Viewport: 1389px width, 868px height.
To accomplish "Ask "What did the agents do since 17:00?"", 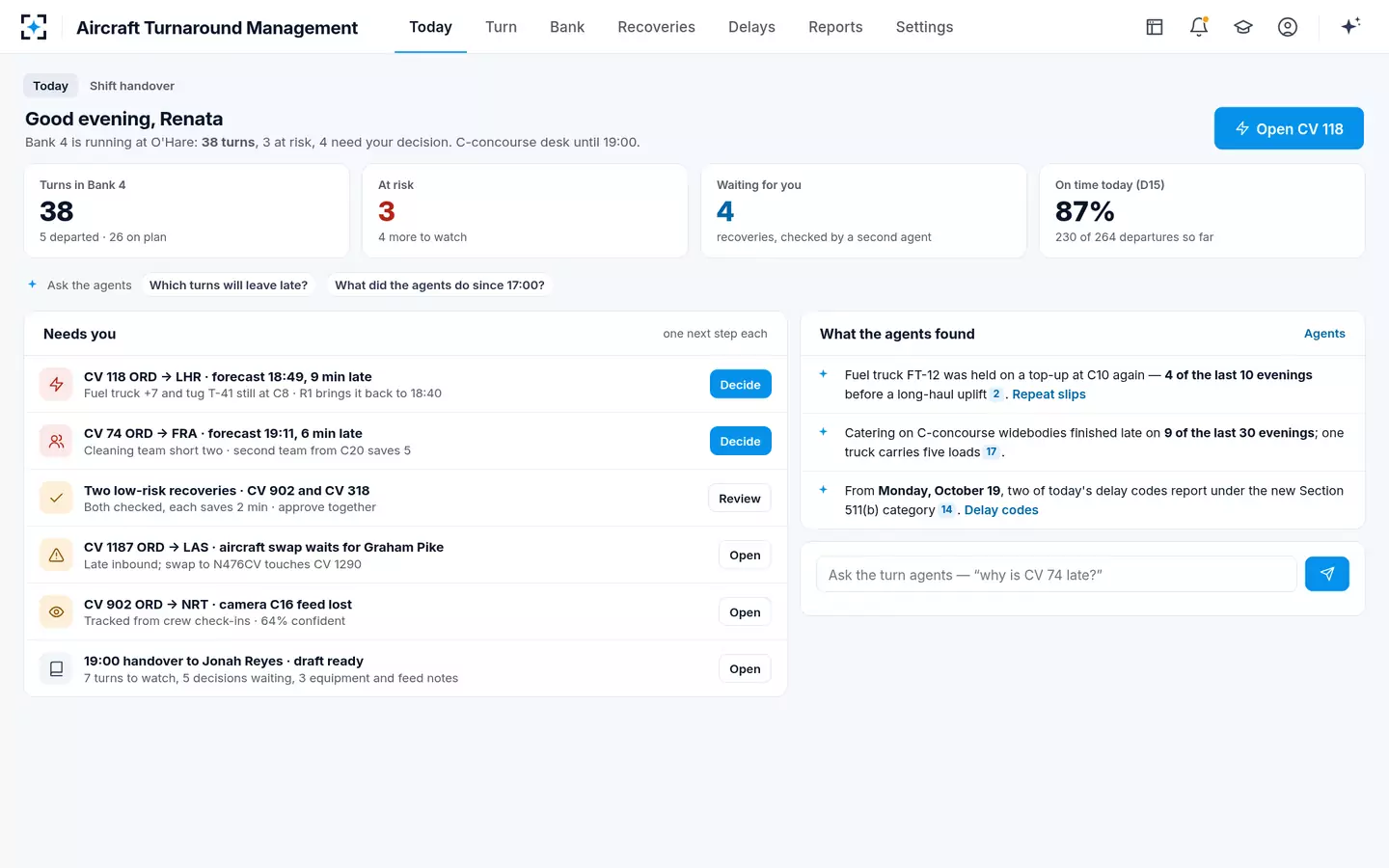I will click(x=440, y=285).
